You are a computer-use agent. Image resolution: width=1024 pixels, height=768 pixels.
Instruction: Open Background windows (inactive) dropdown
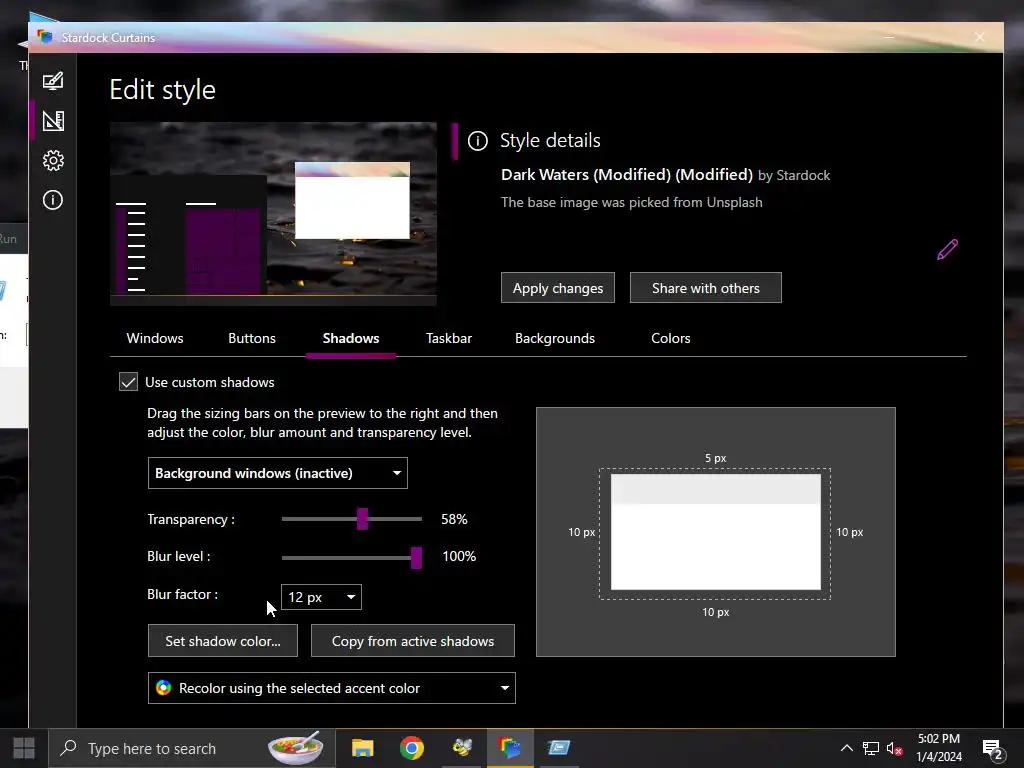(x=278, y=473)
